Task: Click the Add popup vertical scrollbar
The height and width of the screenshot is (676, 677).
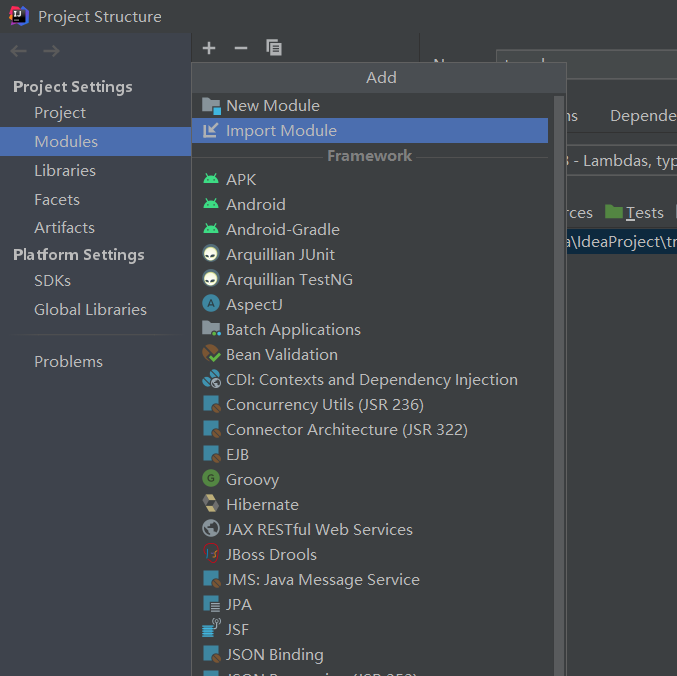Action: (x=559, y=385)
